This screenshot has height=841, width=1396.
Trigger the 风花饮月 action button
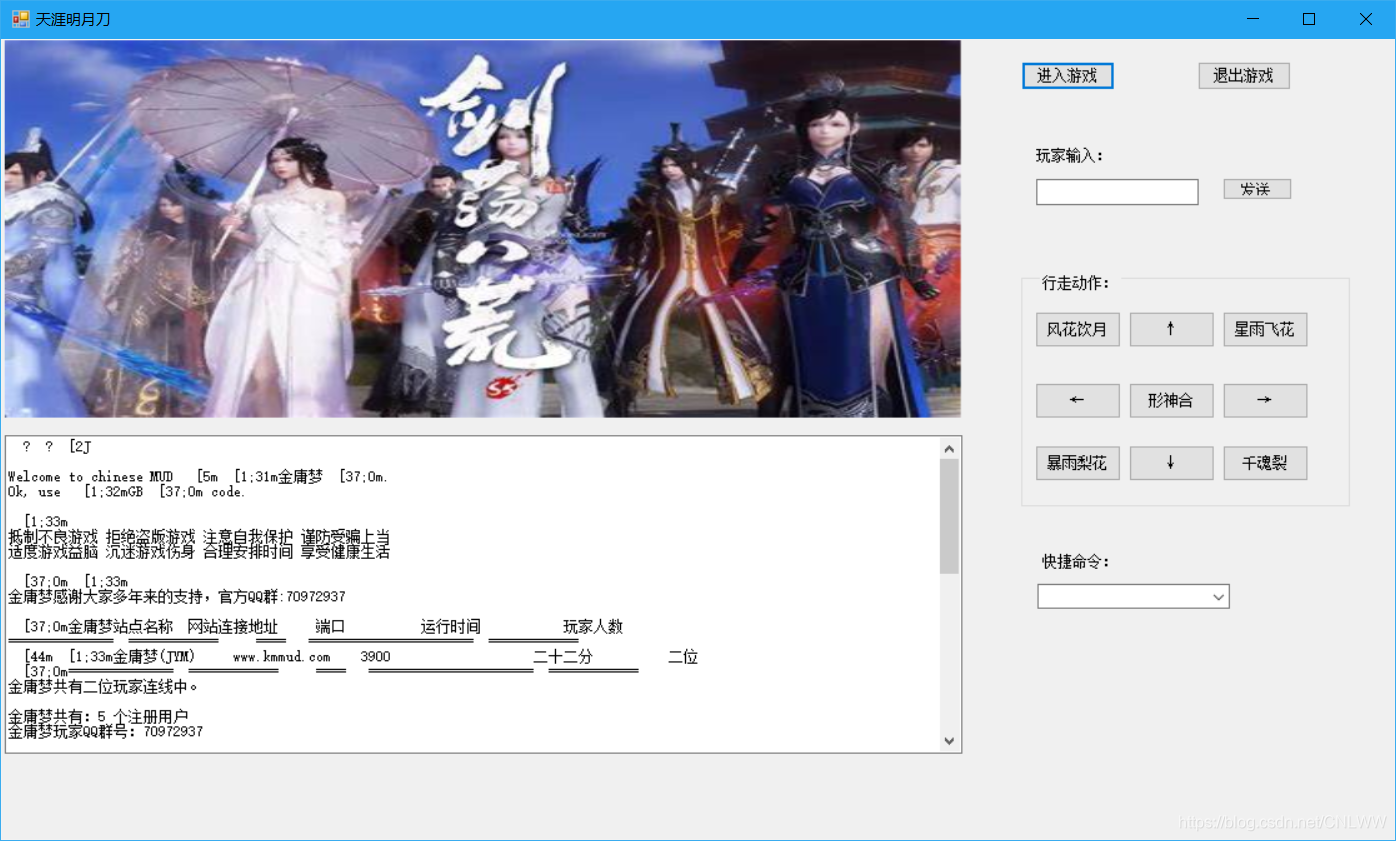(1077, 330)
